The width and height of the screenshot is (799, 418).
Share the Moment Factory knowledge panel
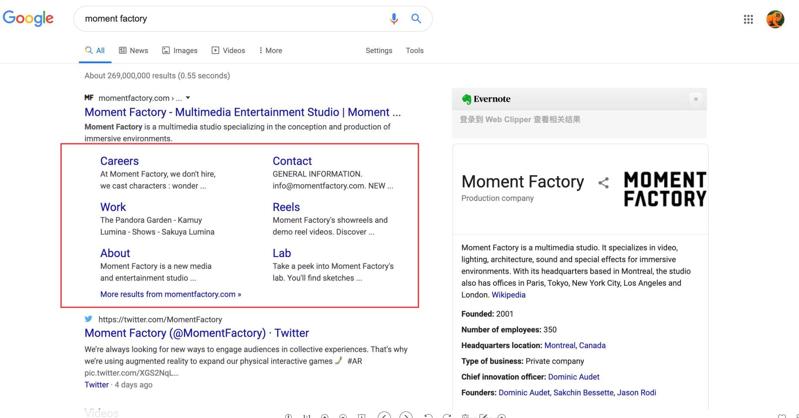[603, 182]
